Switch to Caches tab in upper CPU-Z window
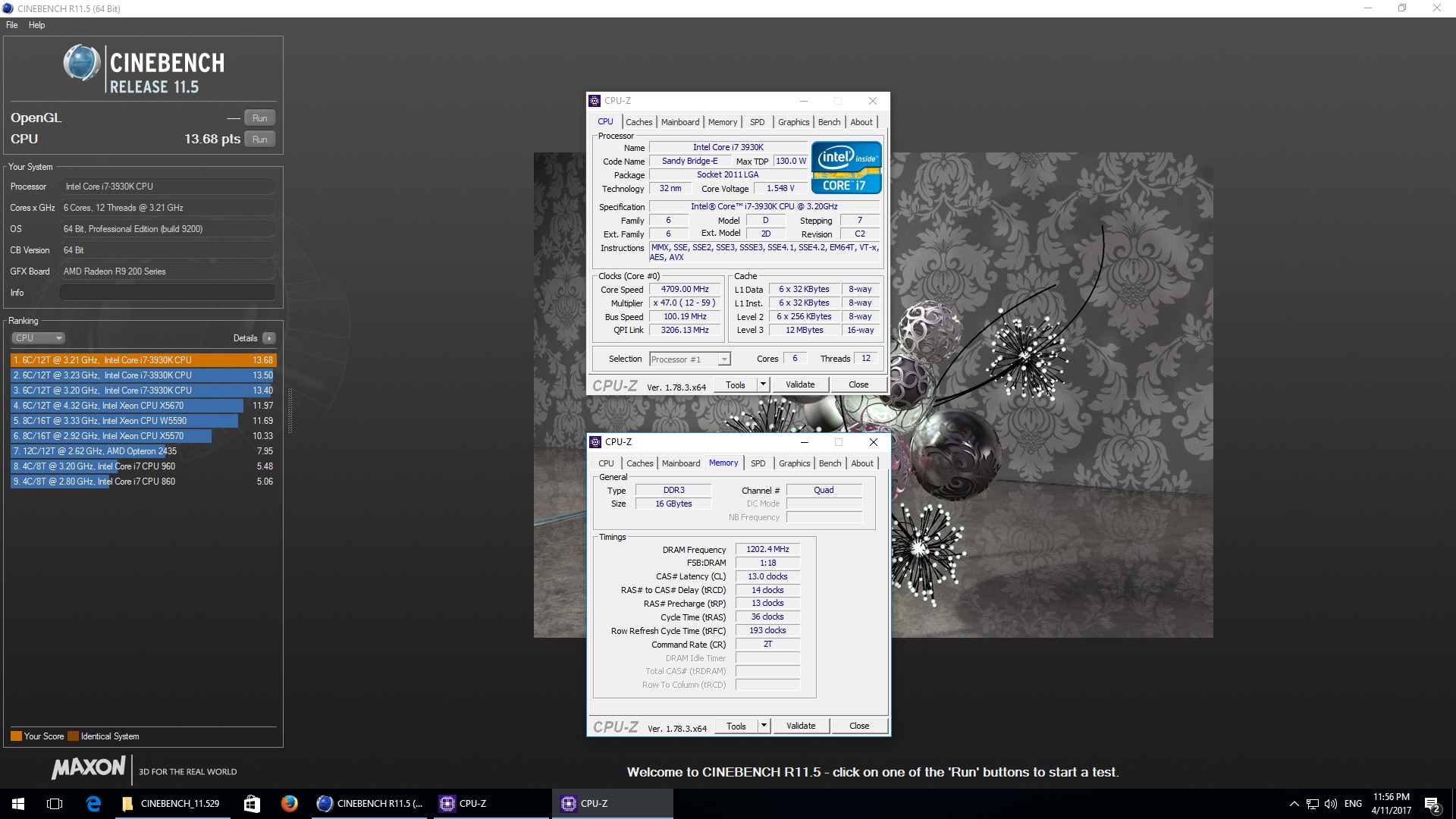The height and width of the screenshot is (819, 1456). click(x=639, y=122)
